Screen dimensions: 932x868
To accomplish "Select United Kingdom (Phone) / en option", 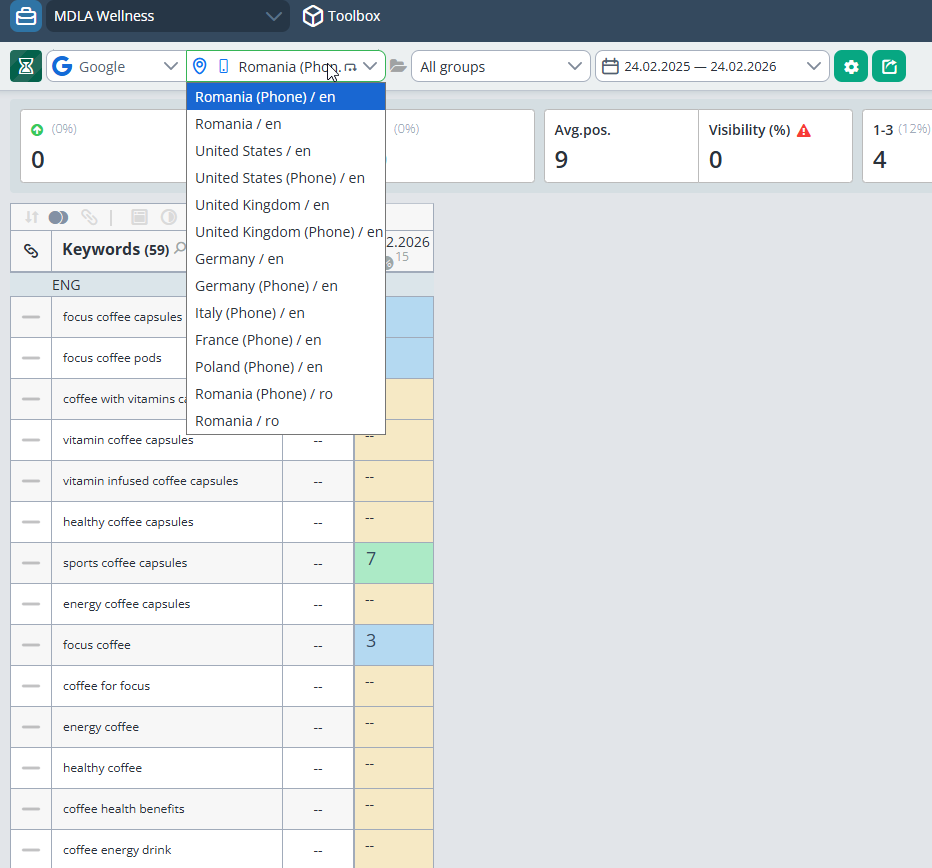I will pyautogui.click(x=286, y=232).
